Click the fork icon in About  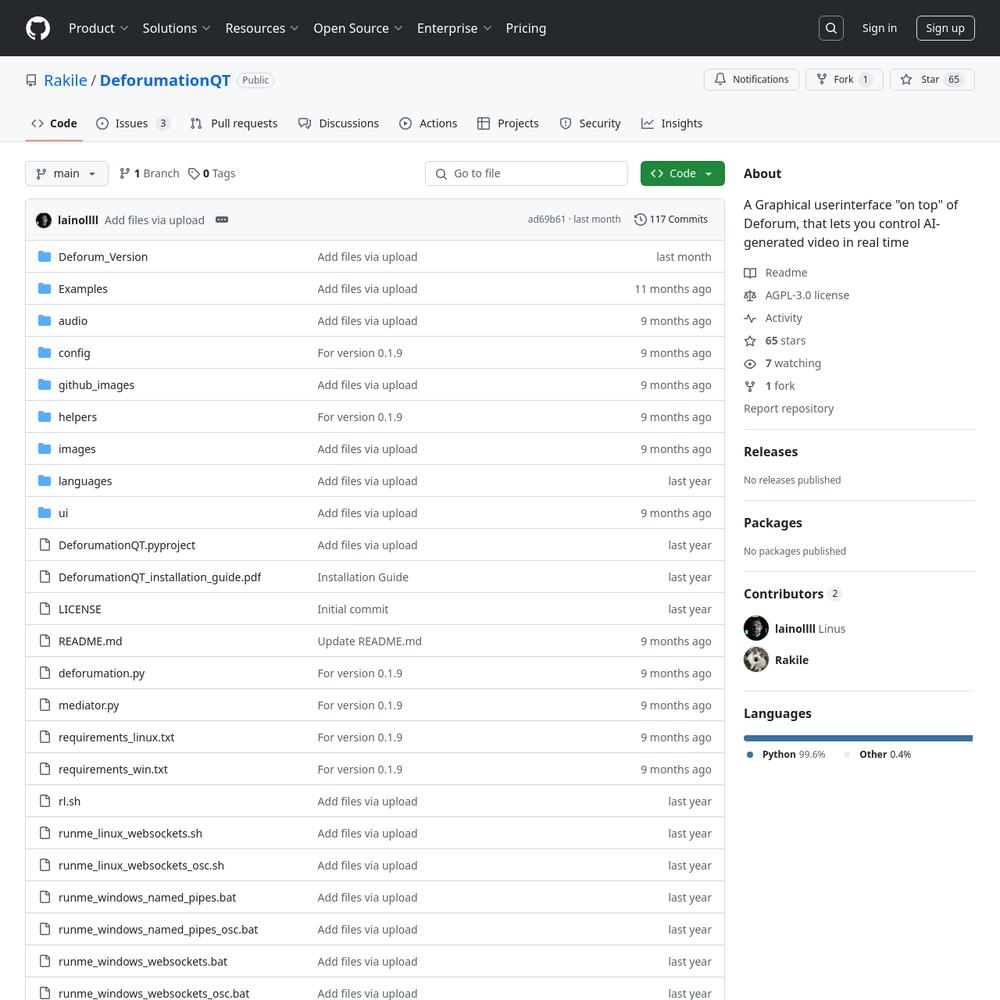click(x=750, y=386)
